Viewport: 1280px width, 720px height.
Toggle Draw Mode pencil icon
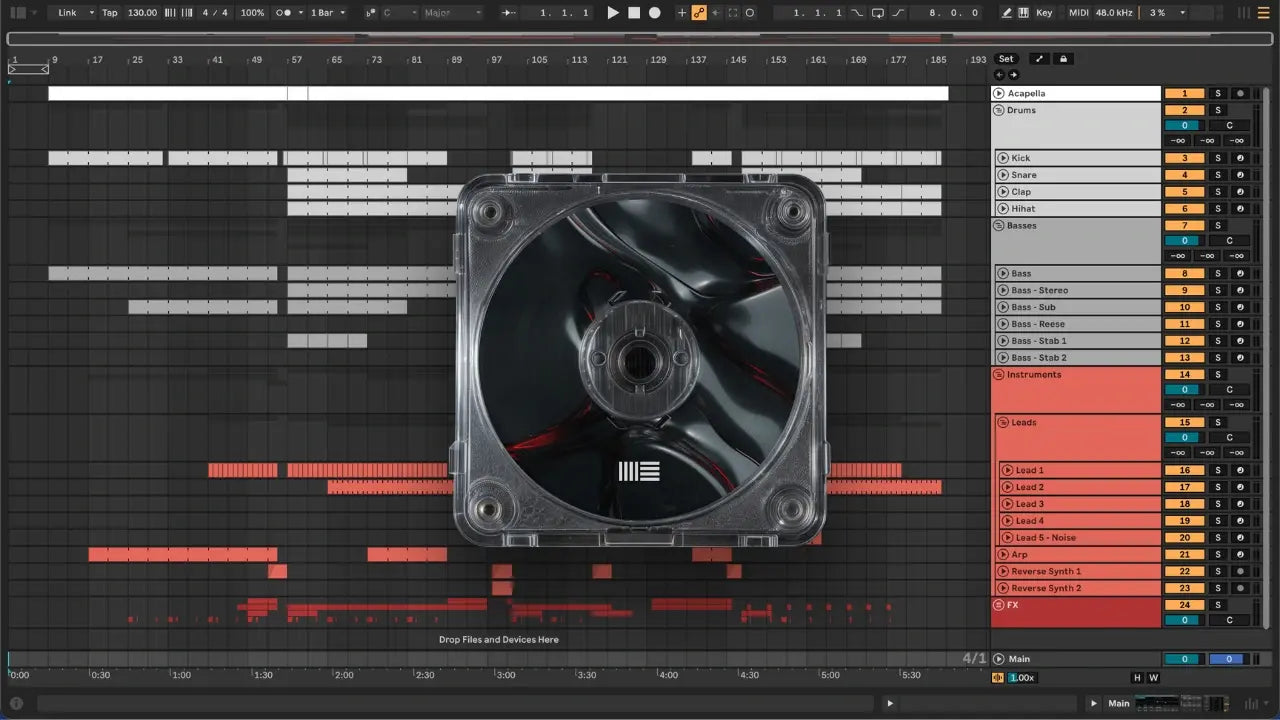pyautogui.click(x=1007, y=13)
